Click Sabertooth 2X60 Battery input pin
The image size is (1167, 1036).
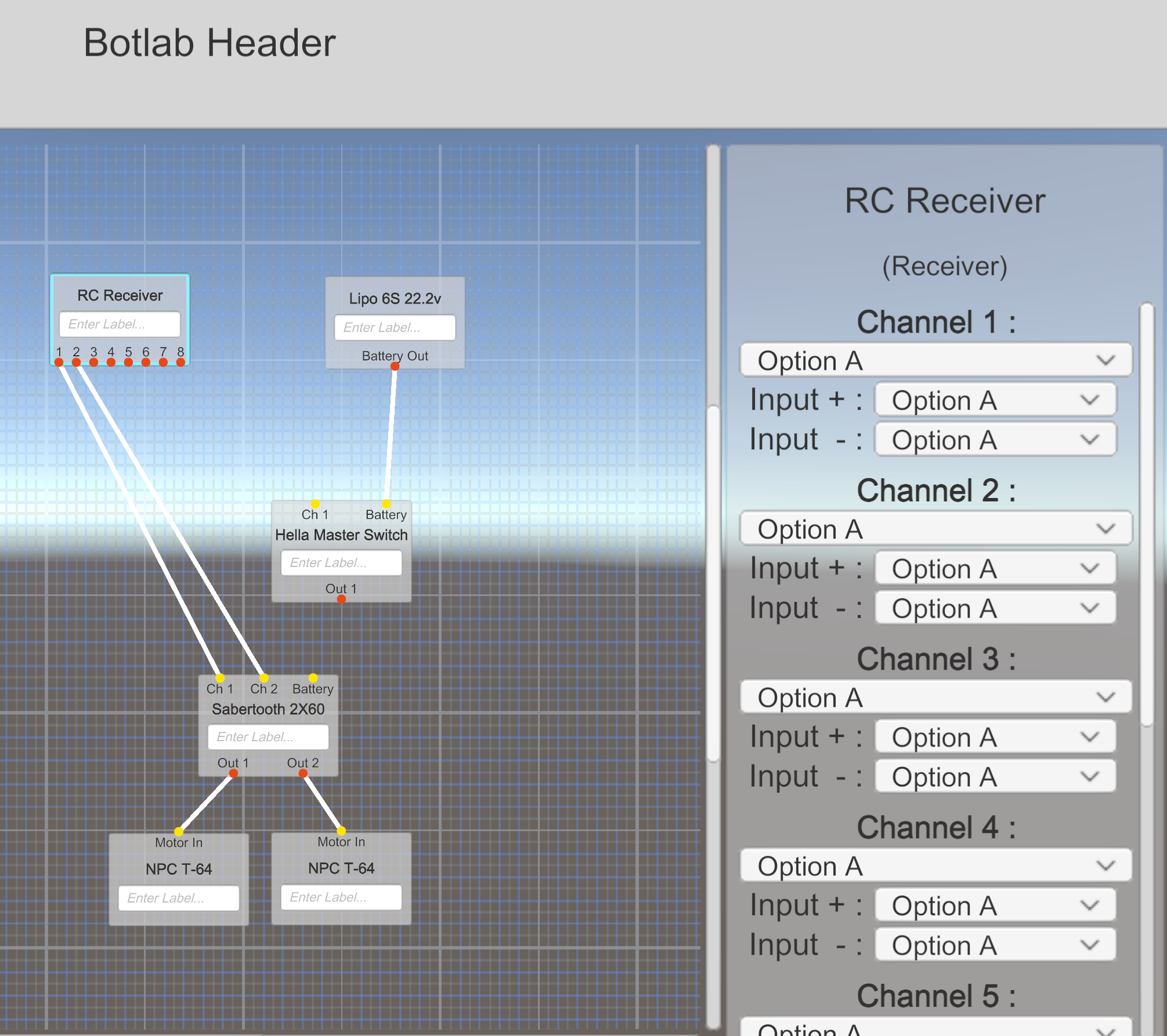point(313,678)
